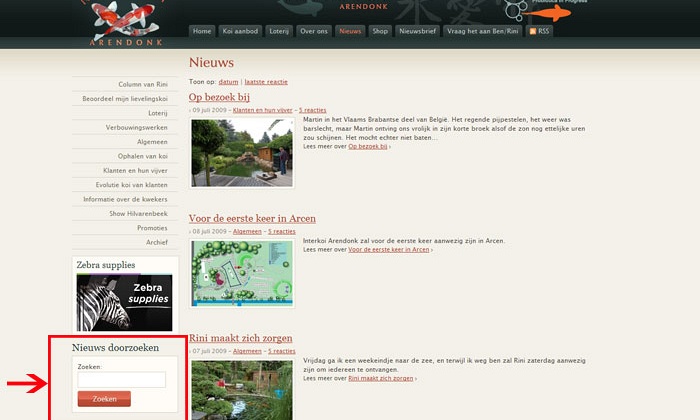This screenshot has width=700, height=420.
Task: Open sidebar item Ophalen van koi
Action: [x=142, y=156]
